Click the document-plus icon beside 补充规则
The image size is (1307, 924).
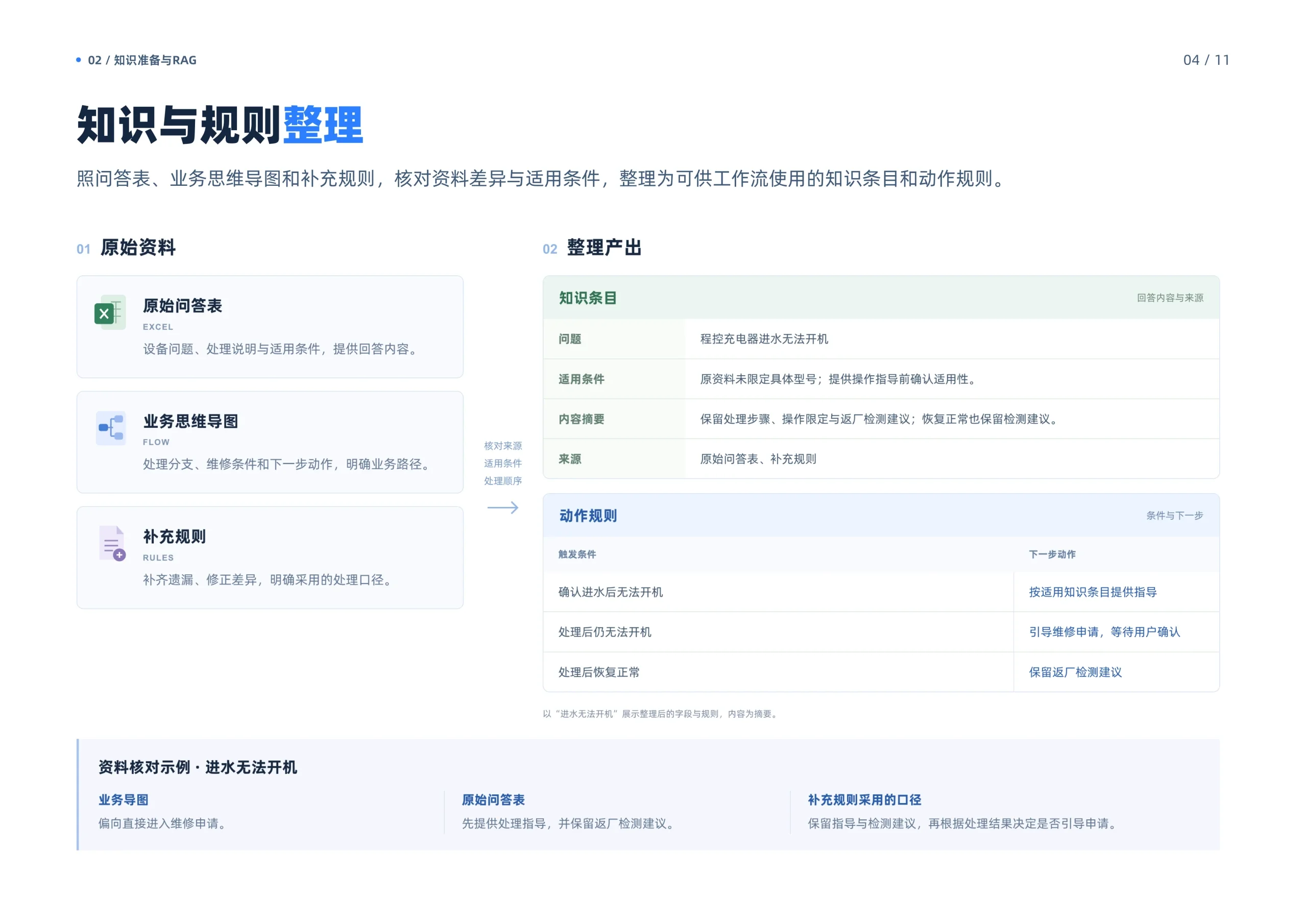[112, 544]
